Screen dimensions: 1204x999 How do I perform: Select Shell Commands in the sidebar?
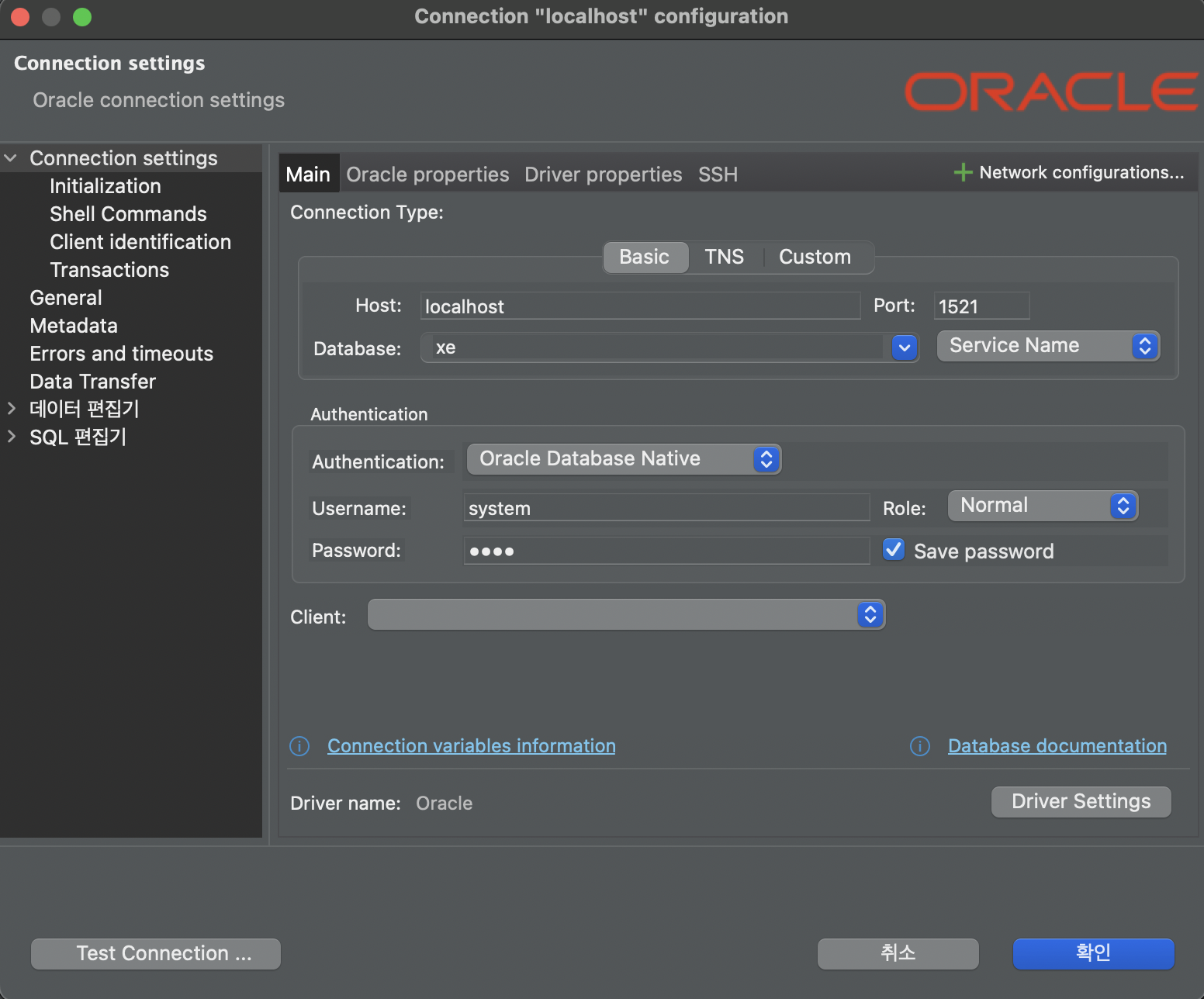click(128, 214)
